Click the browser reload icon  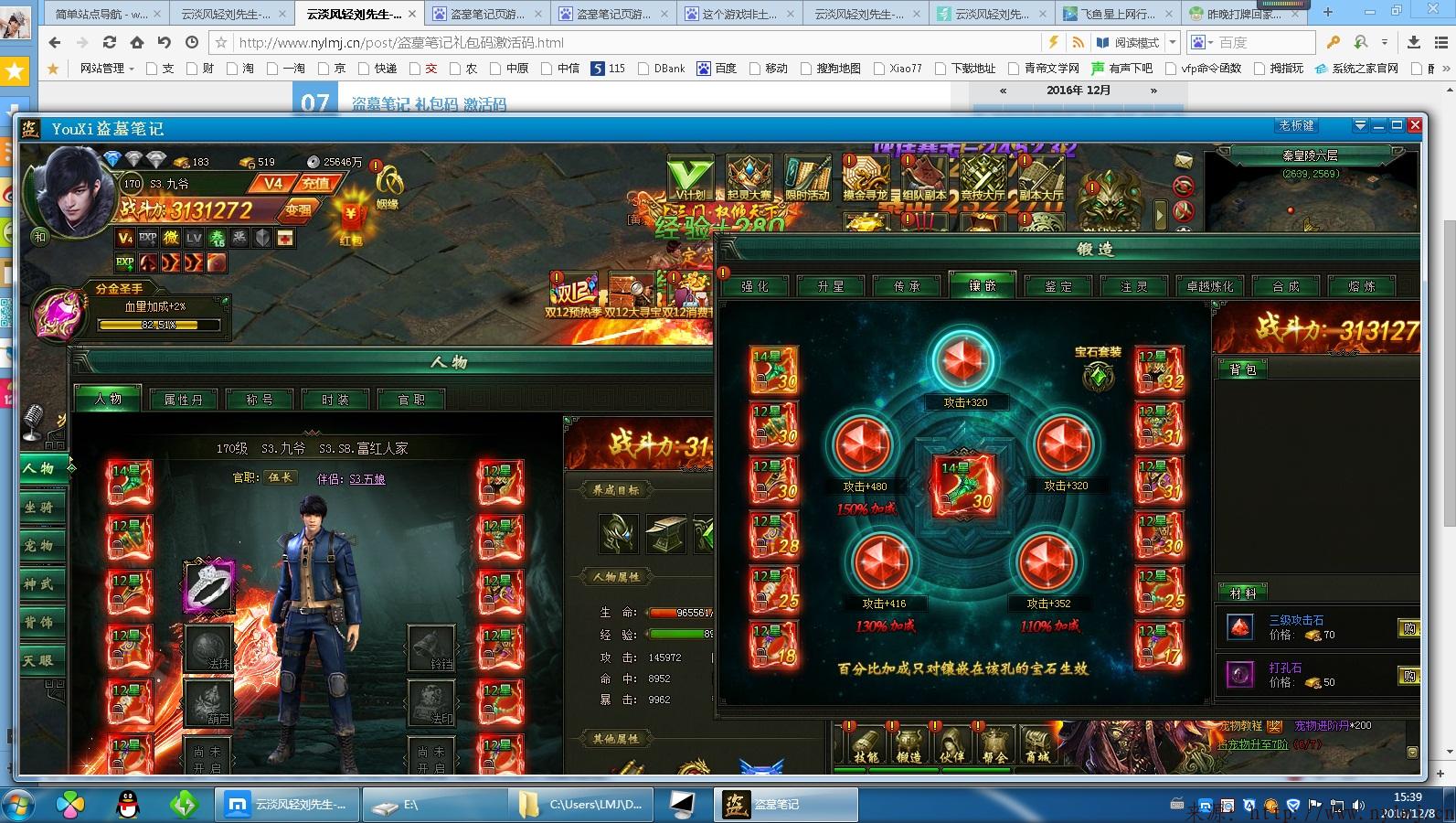pos(110,42)
